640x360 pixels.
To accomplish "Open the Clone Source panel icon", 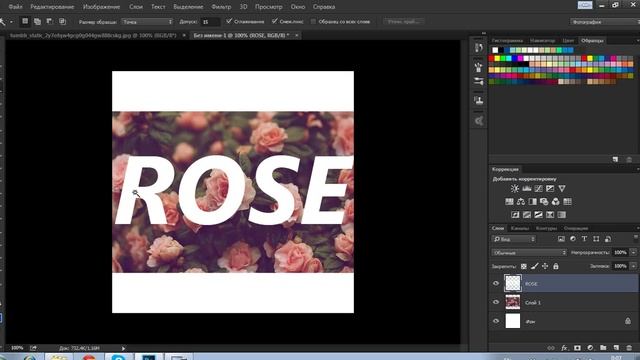I will point(479,100).
